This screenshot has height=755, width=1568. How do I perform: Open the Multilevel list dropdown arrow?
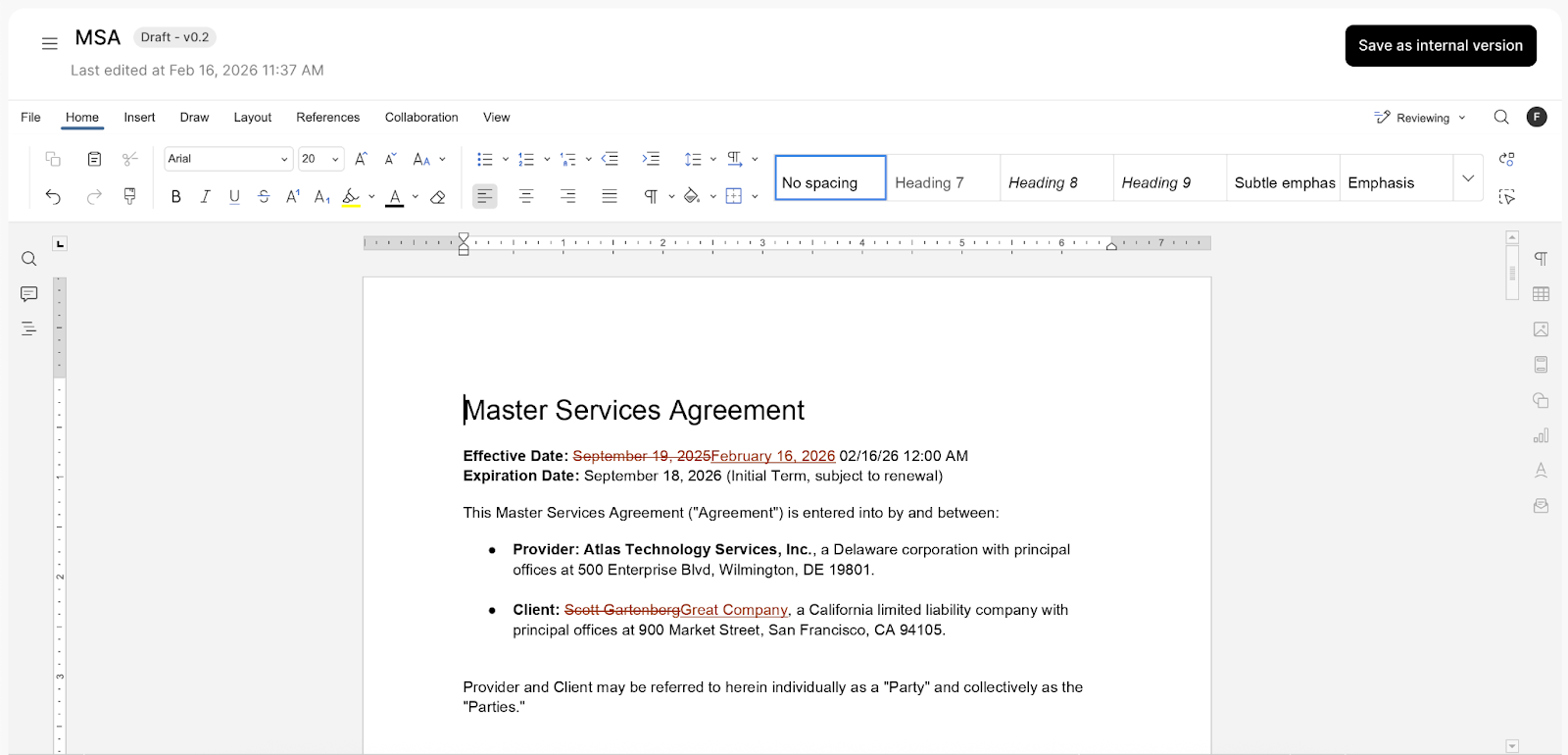[588, 159]
